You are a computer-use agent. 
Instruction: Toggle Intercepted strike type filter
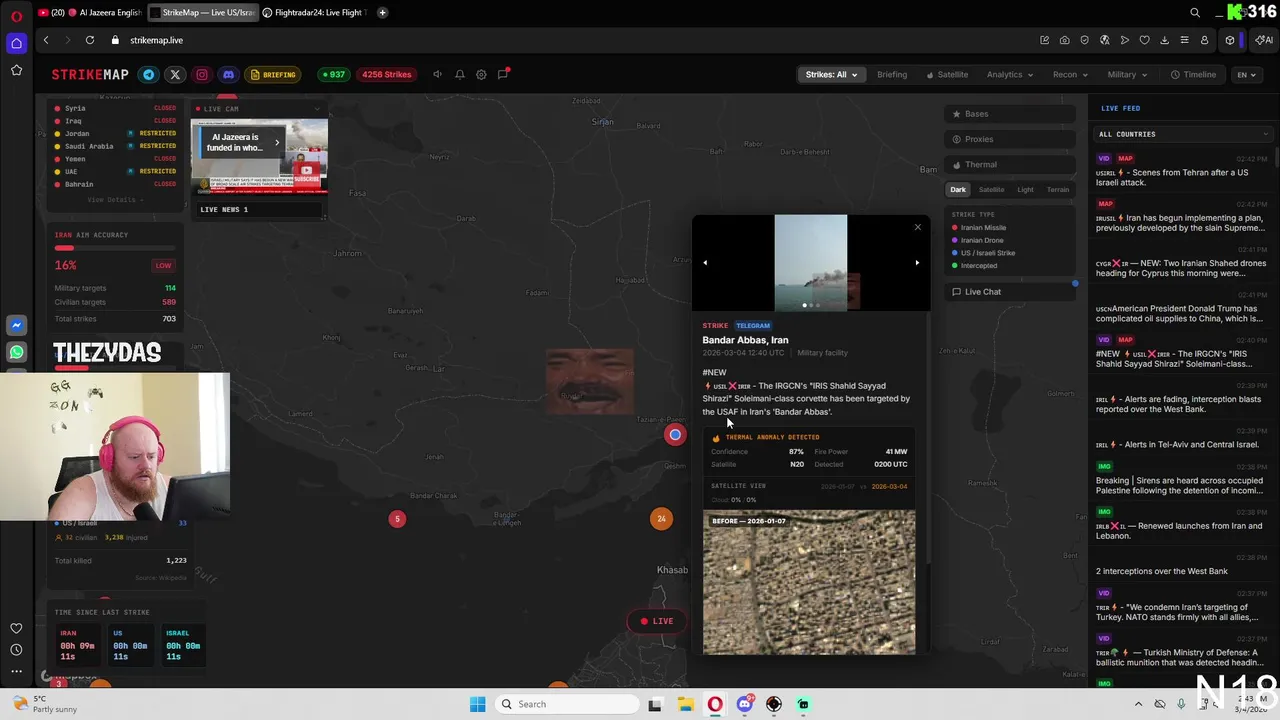974,265
